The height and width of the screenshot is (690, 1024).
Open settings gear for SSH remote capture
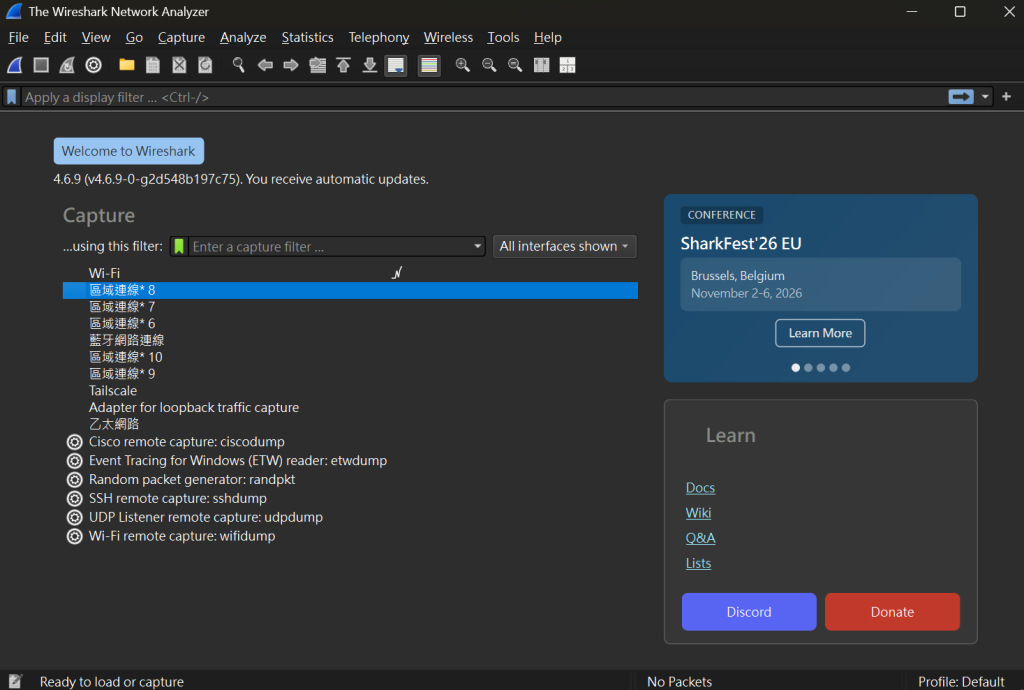tap(75, 499)
